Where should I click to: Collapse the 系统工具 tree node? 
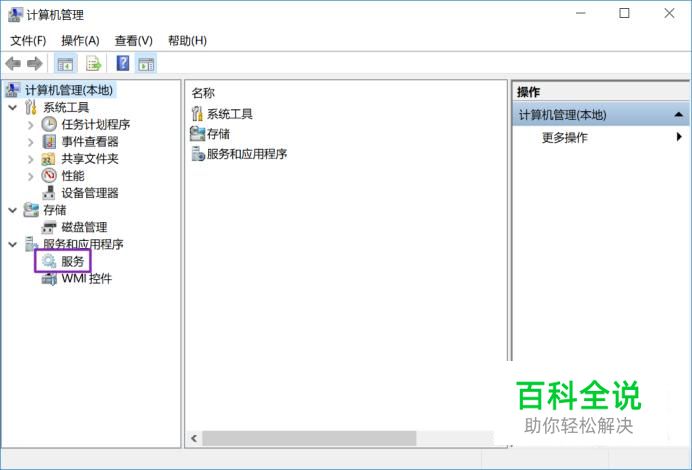pos(12,107)
